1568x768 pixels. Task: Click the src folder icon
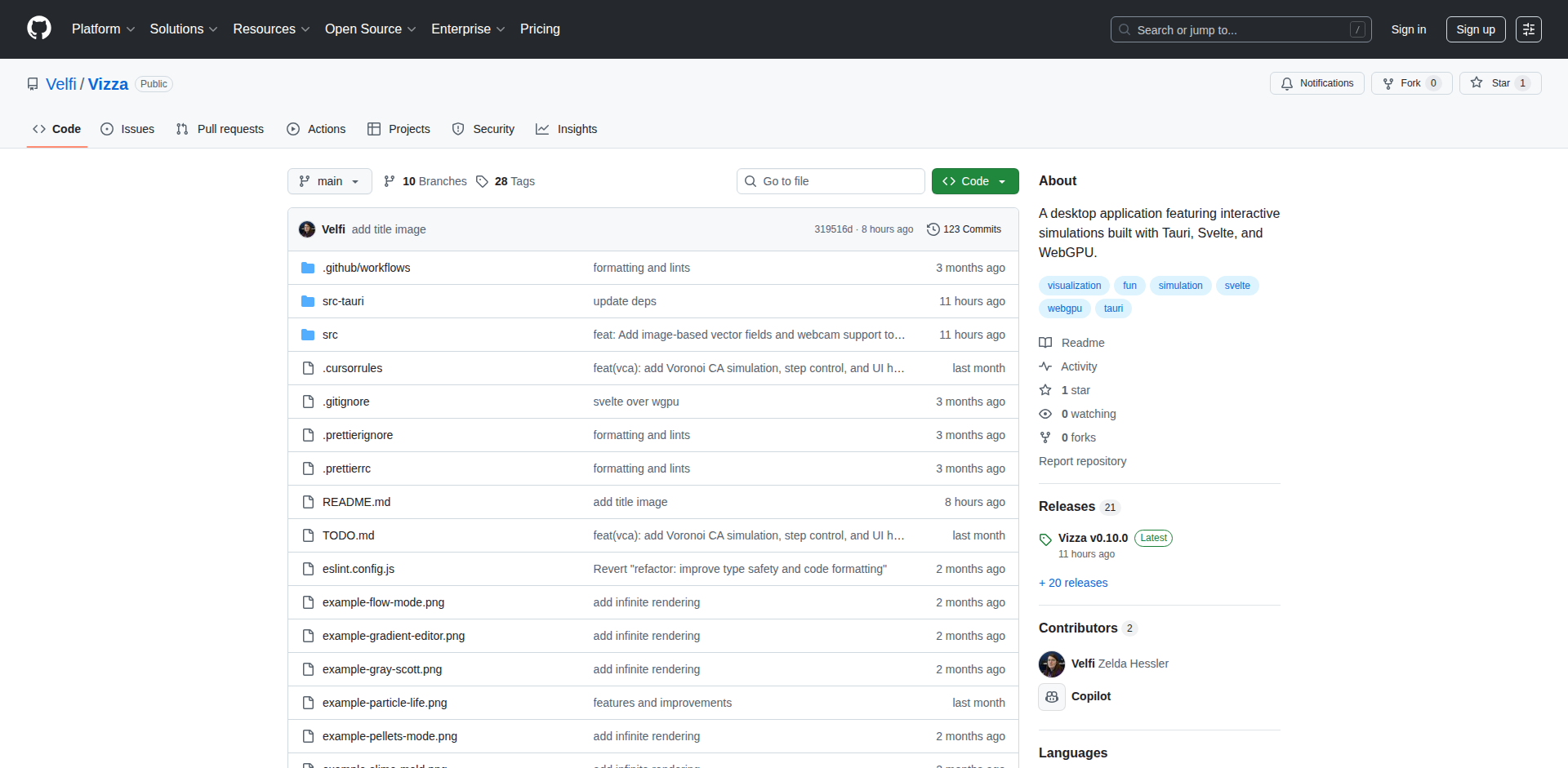pyautogui.click(x=308, y=335)
